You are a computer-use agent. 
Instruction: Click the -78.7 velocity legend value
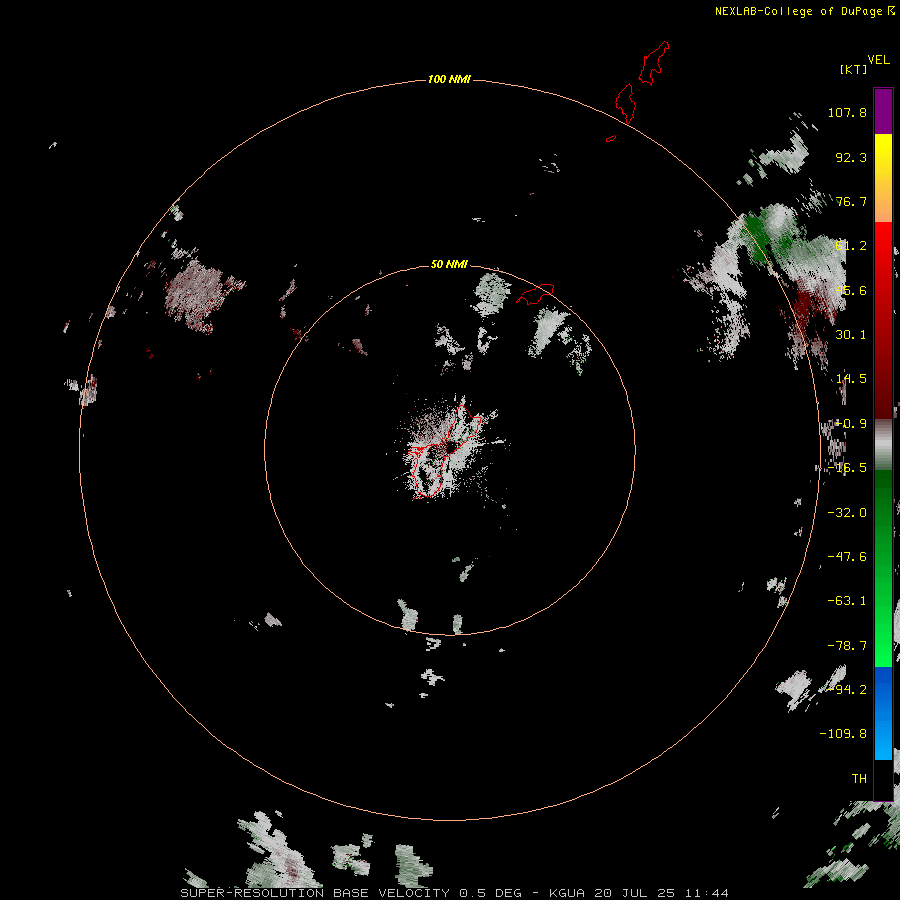point(847,646)
